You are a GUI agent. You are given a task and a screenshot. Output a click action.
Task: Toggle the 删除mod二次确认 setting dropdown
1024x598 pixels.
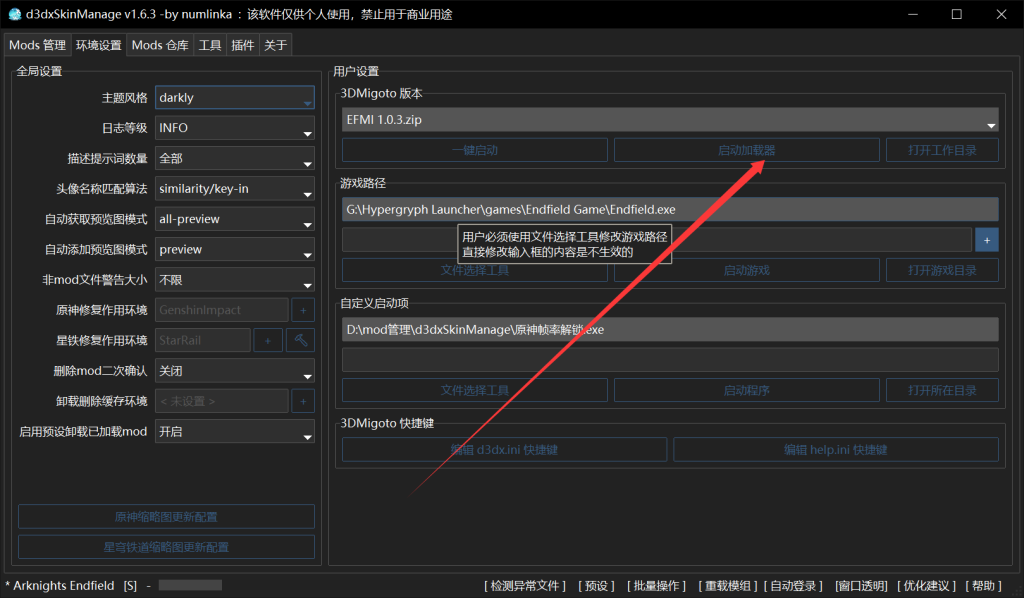[x=235, y=371]
